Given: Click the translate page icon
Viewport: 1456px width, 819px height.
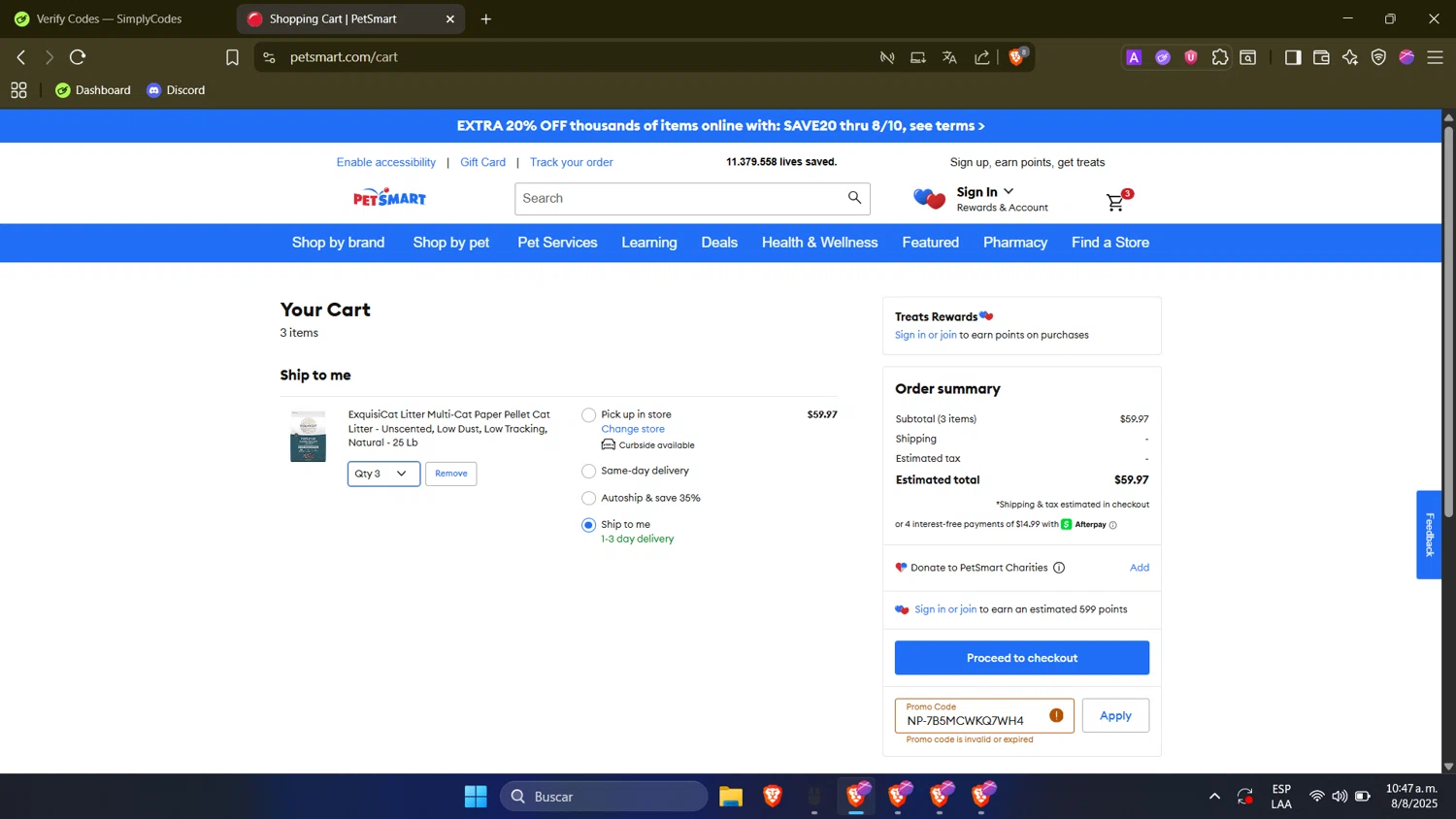Looking at the screenshot, I should click(x=949, y=57).
